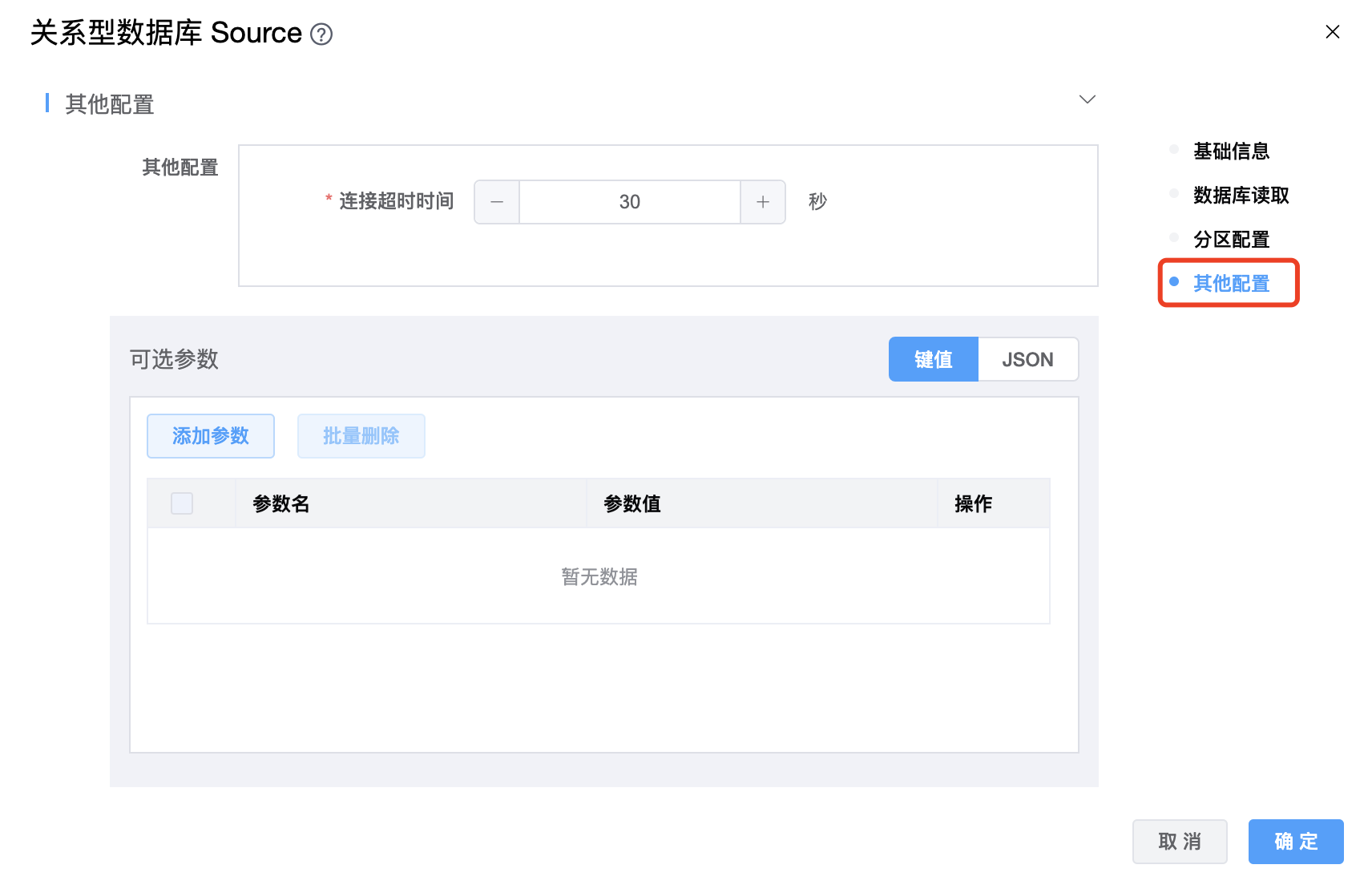Go to 基础信息 anchor section
1372x893 pixels.
pos(1230,151)
